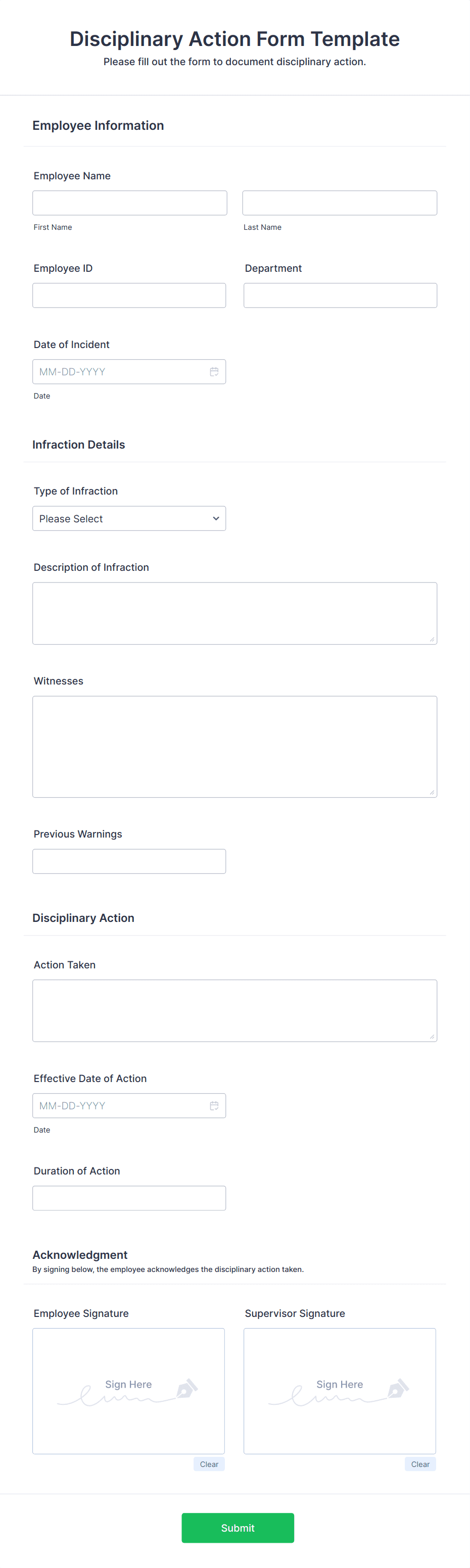Submit the disciplinary action form
This screenshot has width=470, height=1568.
click(238, 1528)
